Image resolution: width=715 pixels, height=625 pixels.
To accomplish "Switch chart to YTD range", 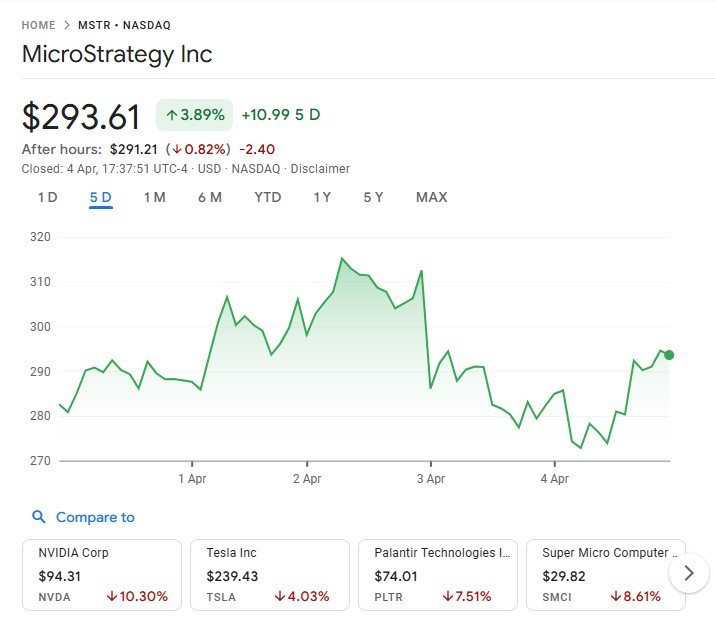I will pyautogui.click(x=267, y=197).
